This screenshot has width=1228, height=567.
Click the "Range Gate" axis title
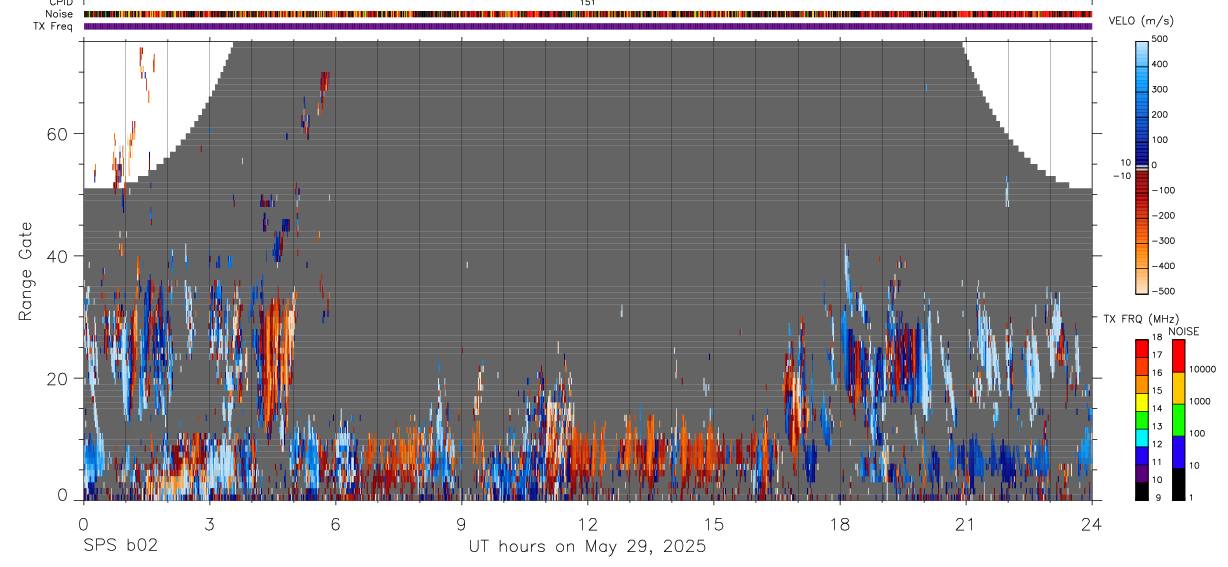click(27, 273)
